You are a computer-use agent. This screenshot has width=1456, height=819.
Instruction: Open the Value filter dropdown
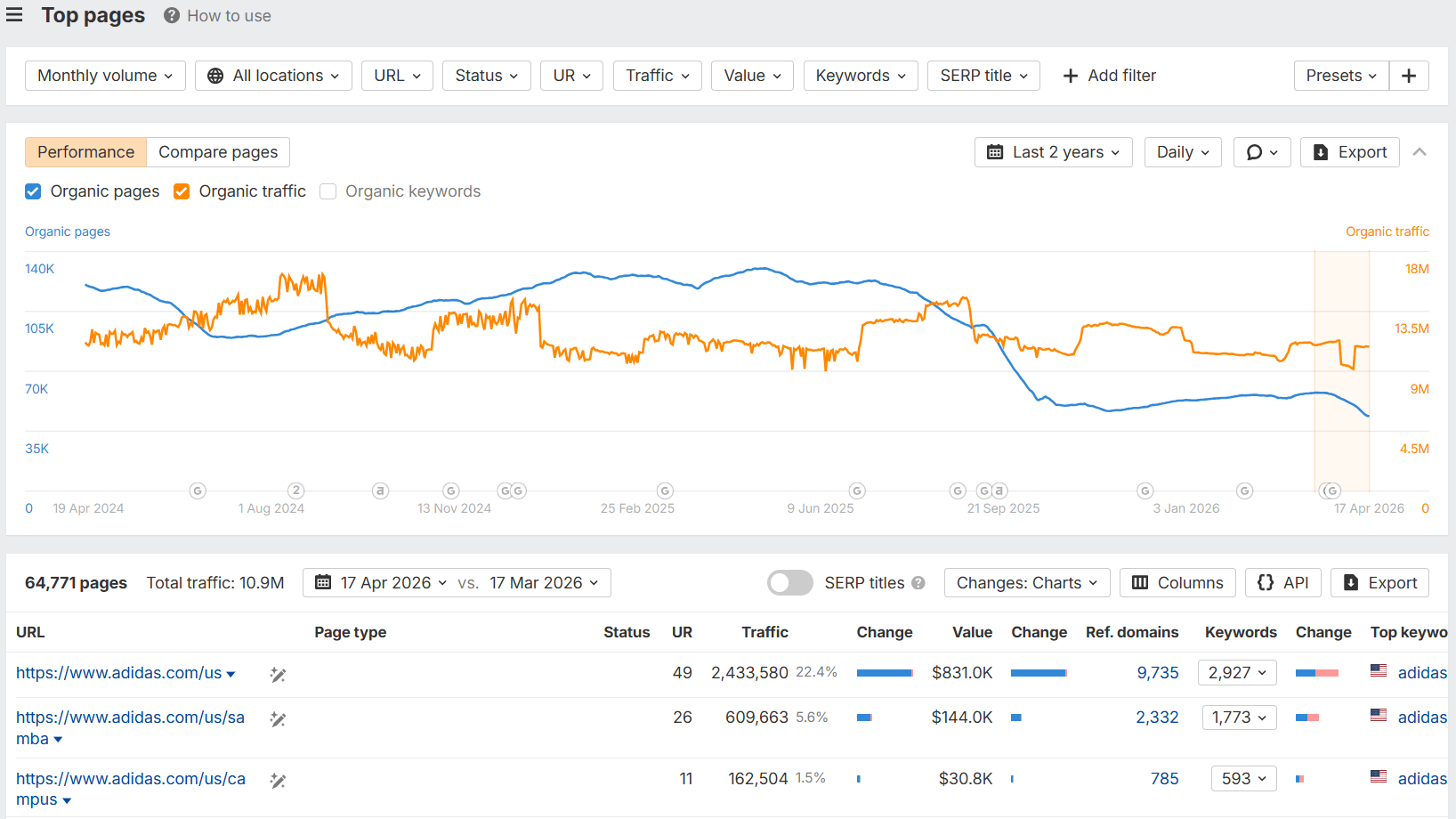753,76
